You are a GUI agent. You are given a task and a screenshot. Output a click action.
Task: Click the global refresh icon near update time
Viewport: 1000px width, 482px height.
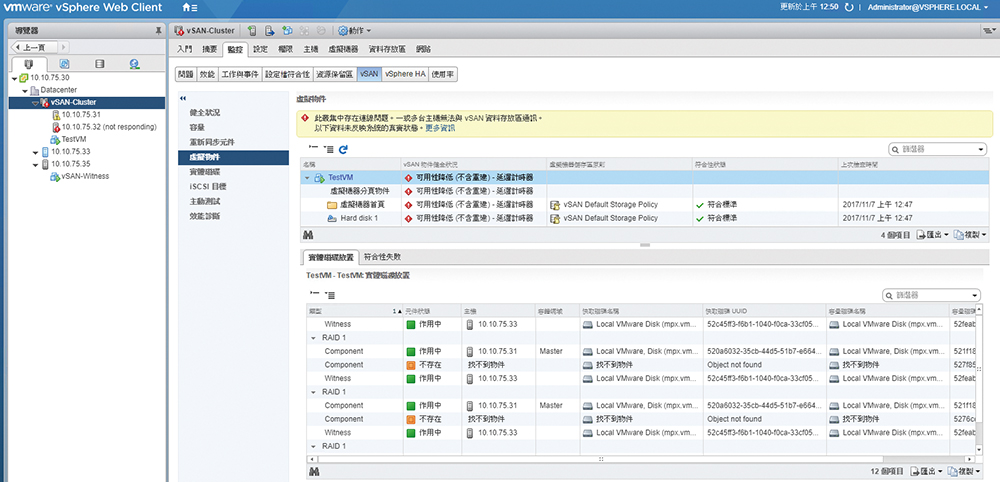(848, 8)
